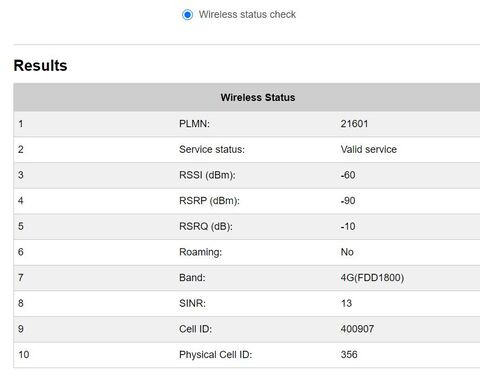Select the Band value 4G(FDD1800)

(372, 278)
